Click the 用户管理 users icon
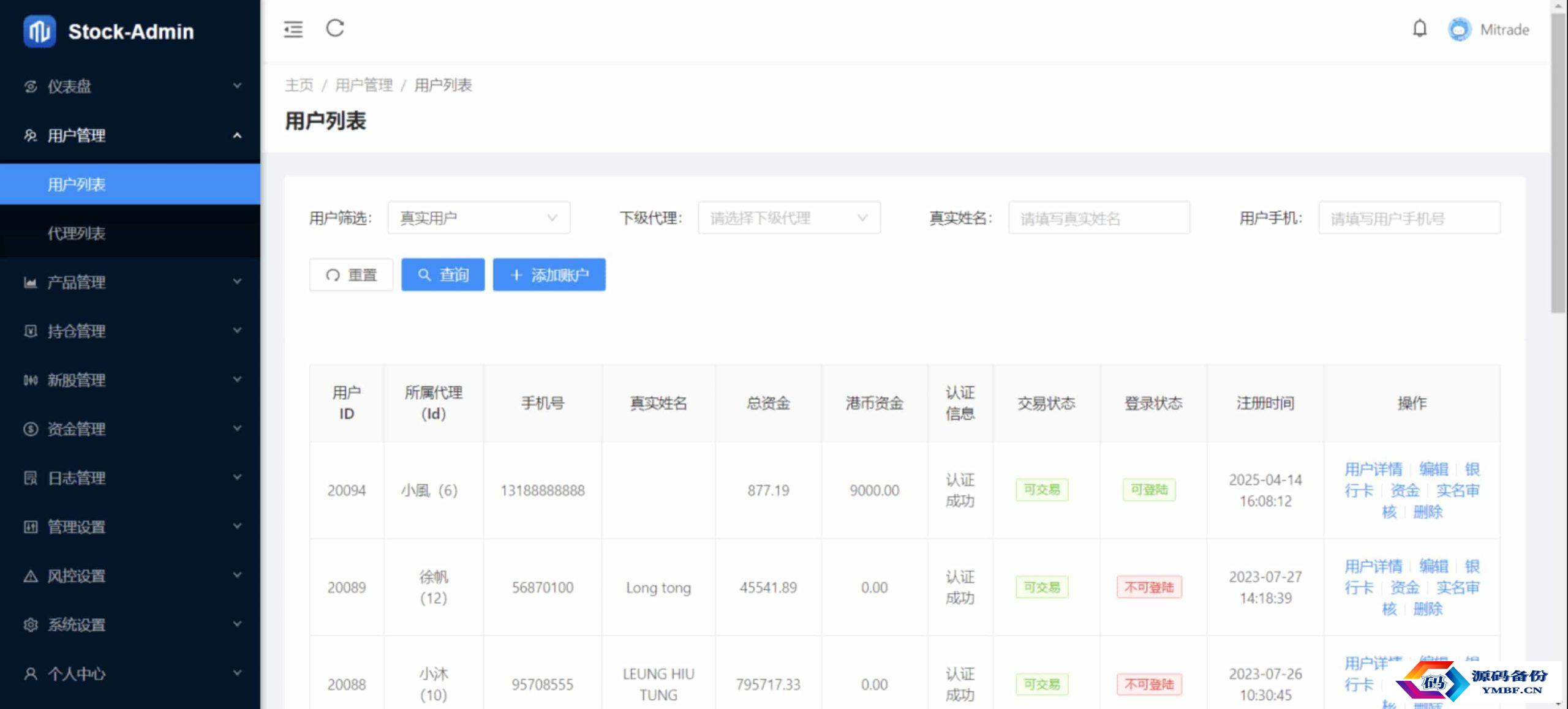Screen dimensions: 1568x709 click(31, 135)
